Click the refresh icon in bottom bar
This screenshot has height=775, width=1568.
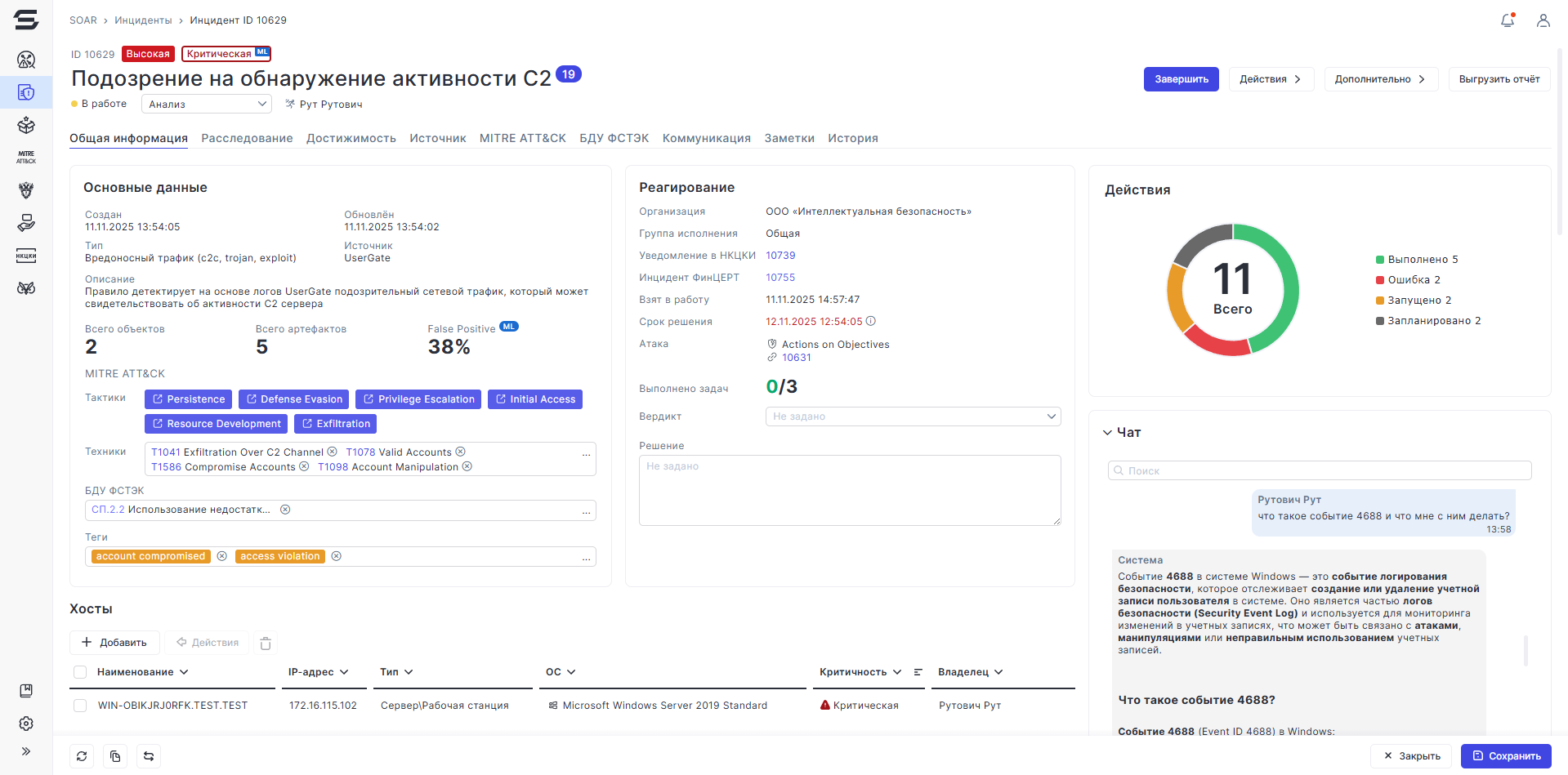pyautogui.click(x=82, y=756)
